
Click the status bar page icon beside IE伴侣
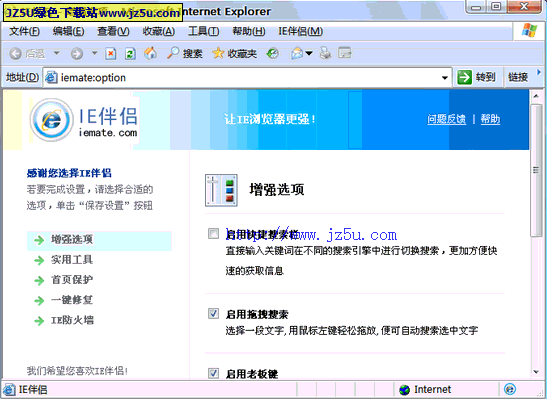coord(9,390)
